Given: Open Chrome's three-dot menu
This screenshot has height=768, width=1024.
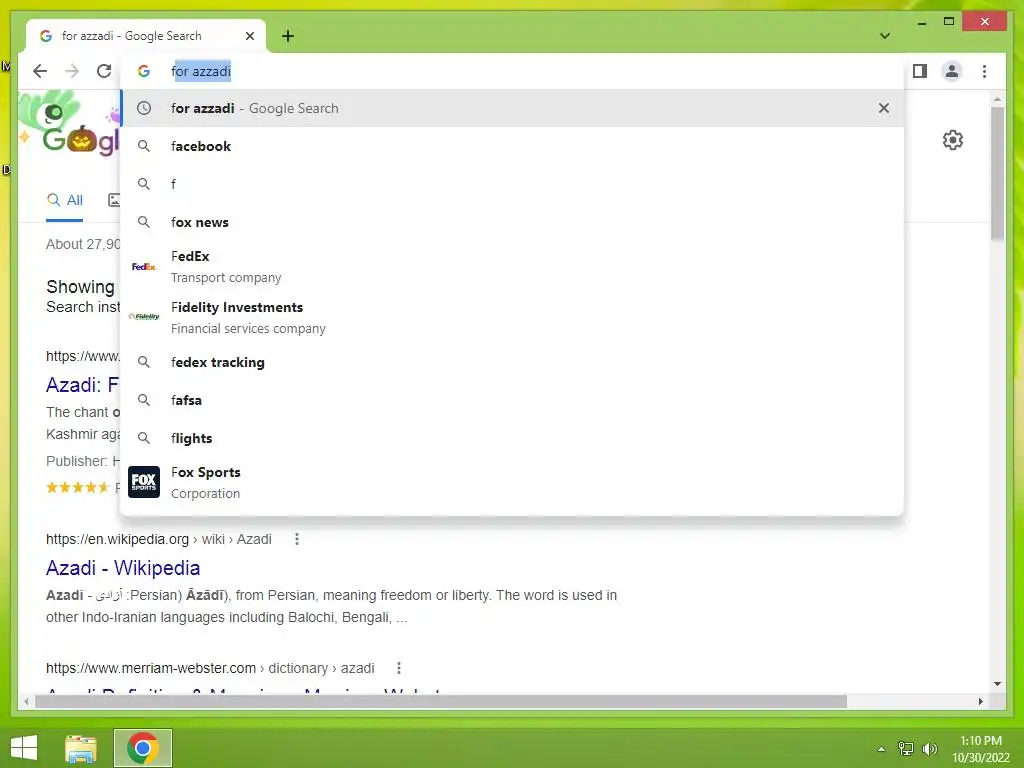Looking at the screenshot, I should pos(984,71).
